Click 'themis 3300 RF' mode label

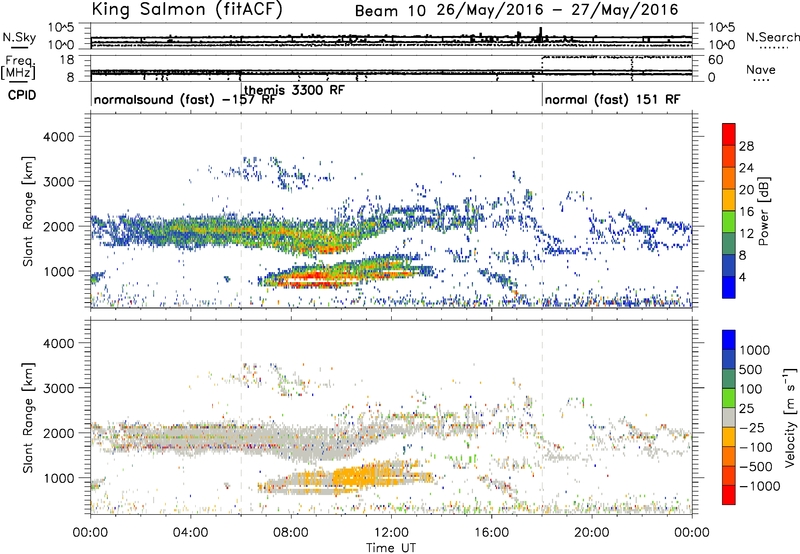click(294, 90)
